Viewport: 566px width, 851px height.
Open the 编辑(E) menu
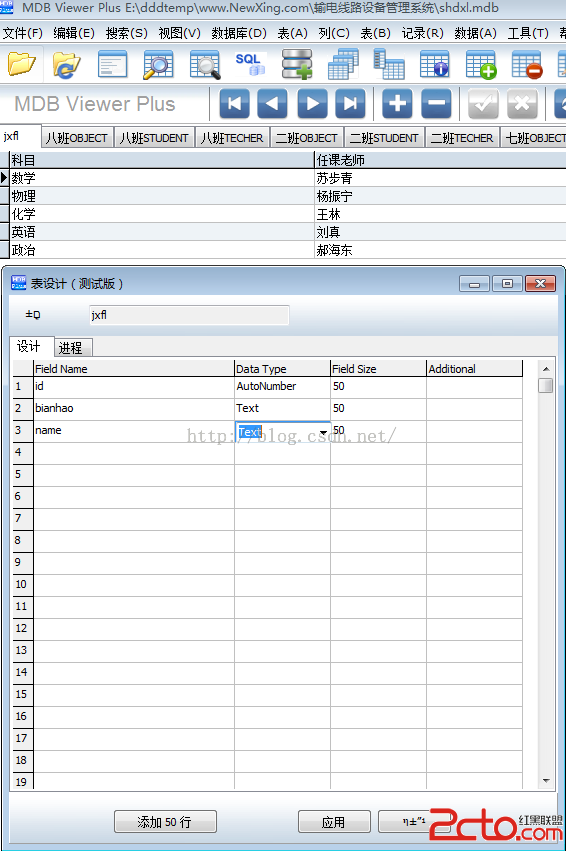tap(74, 34)
